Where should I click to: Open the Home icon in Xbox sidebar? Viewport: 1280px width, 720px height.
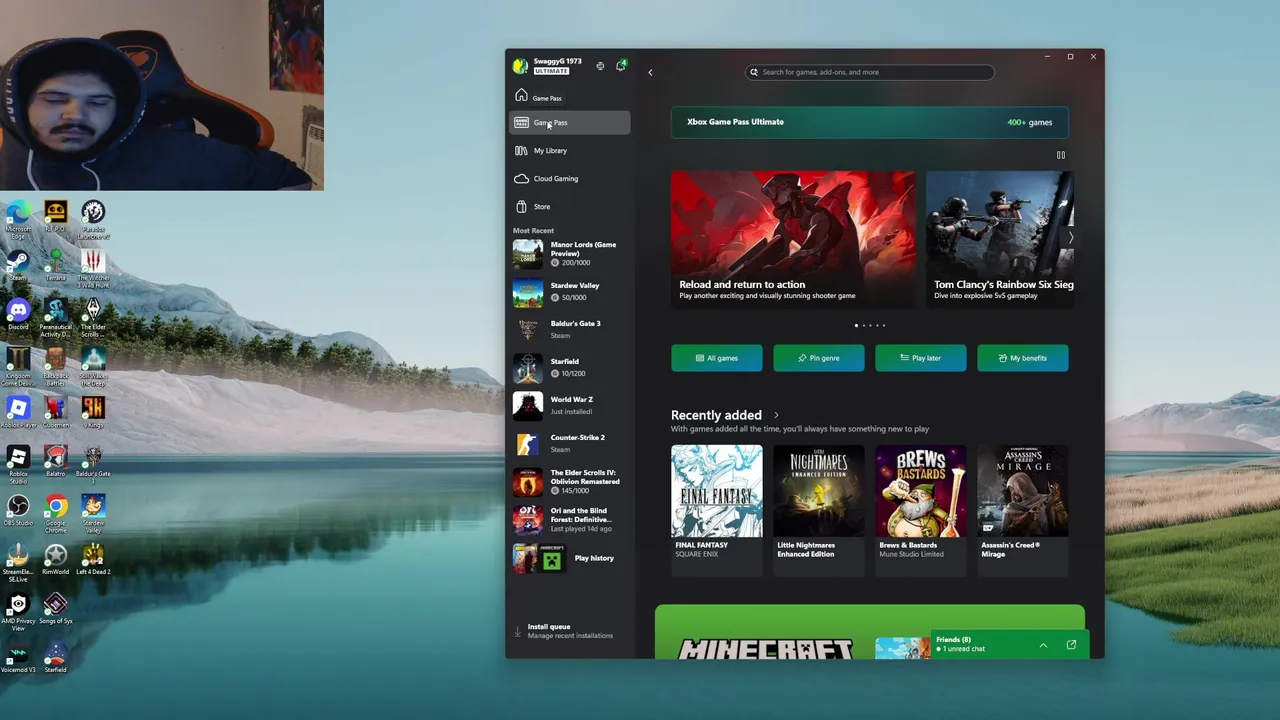[x=521, y=96]
